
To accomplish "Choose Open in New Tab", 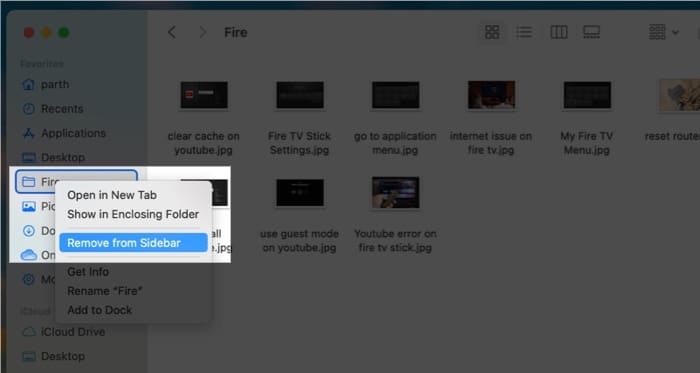I will click(112, 195).
